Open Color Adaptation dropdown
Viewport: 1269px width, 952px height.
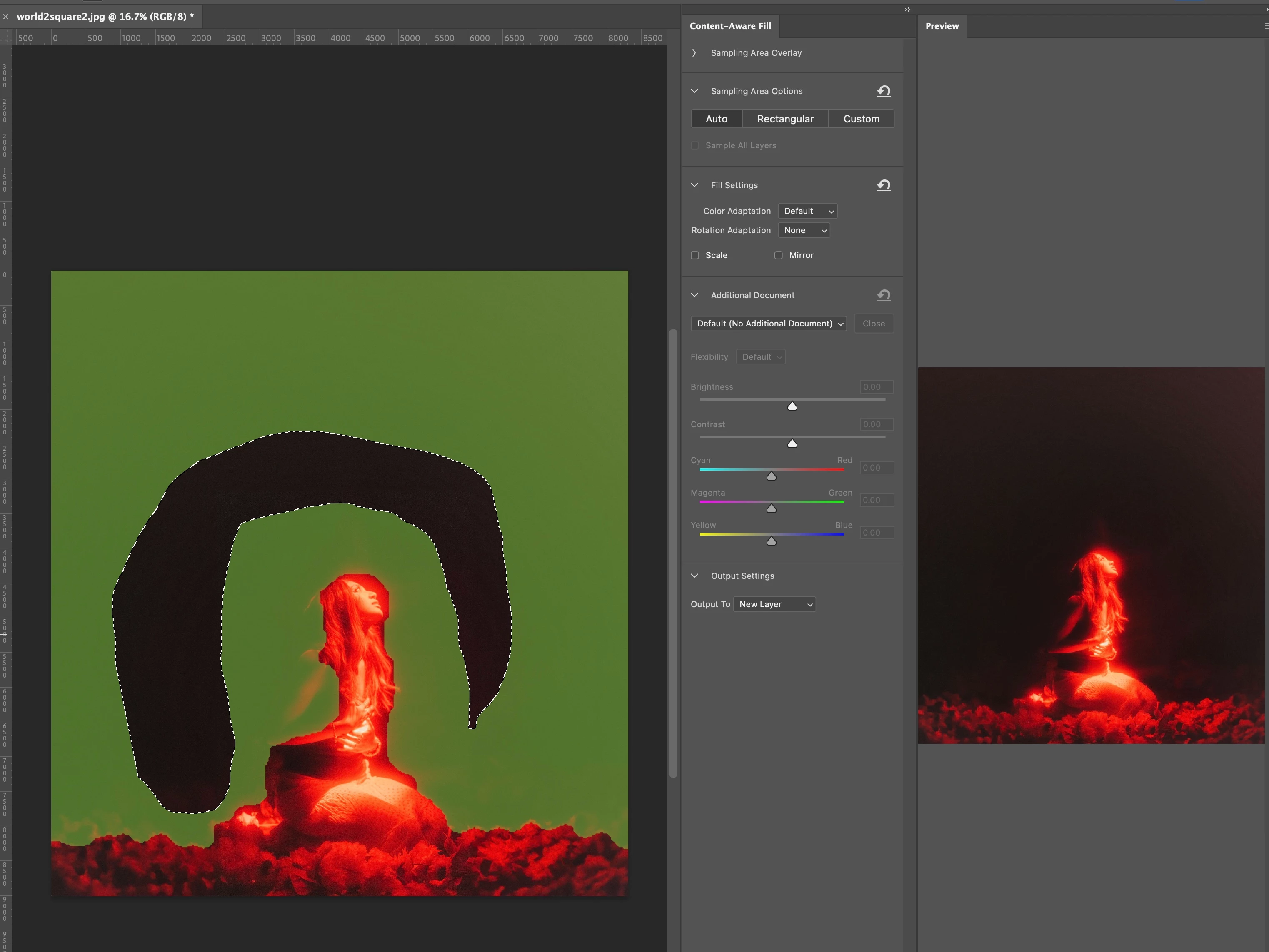pos(808,211)
